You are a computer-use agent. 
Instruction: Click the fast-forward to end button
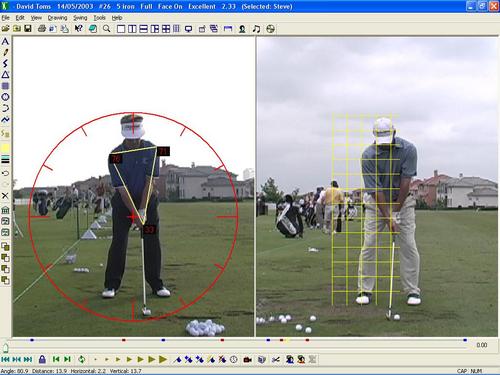[28, 359]
